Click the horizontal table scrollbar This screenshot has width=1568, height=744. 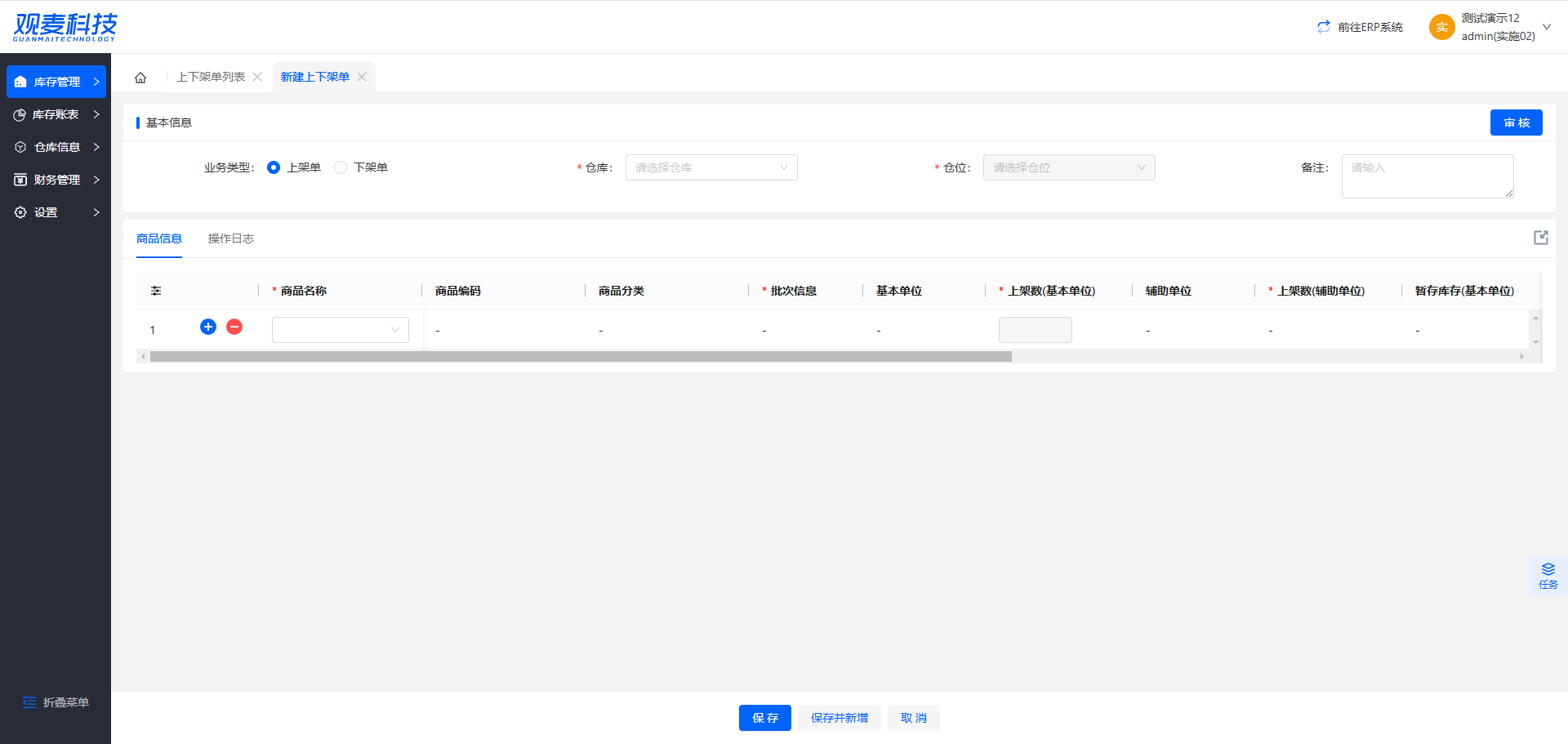[580, 357]
